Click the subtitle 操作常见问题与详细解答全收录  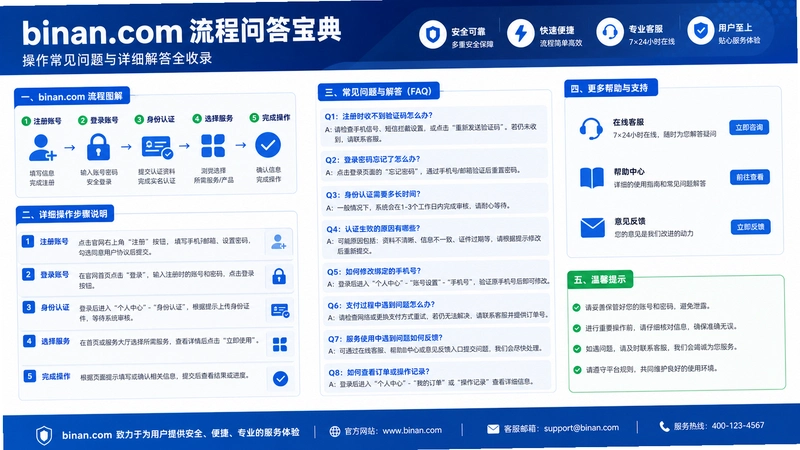click(x=117, y=59)
